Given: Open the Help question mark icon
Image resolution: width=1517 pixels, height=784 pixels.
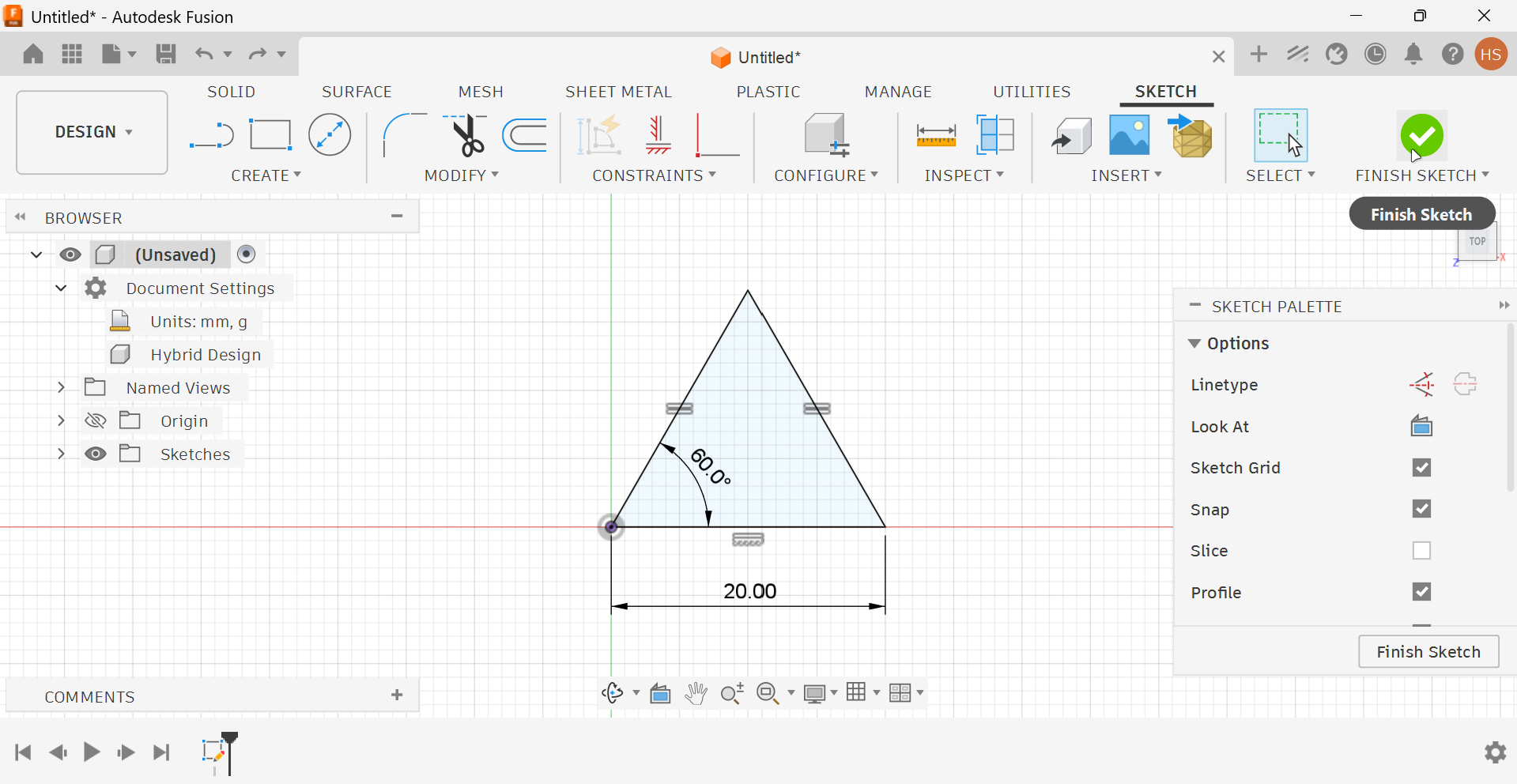Looking at the screenshot, I should (1452, 54).
